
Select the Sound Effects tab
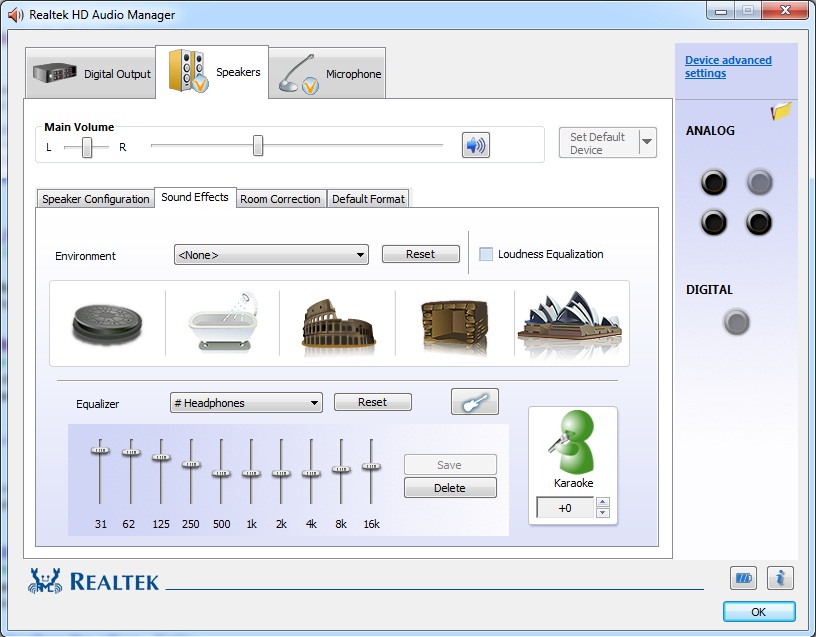[195, 197]
